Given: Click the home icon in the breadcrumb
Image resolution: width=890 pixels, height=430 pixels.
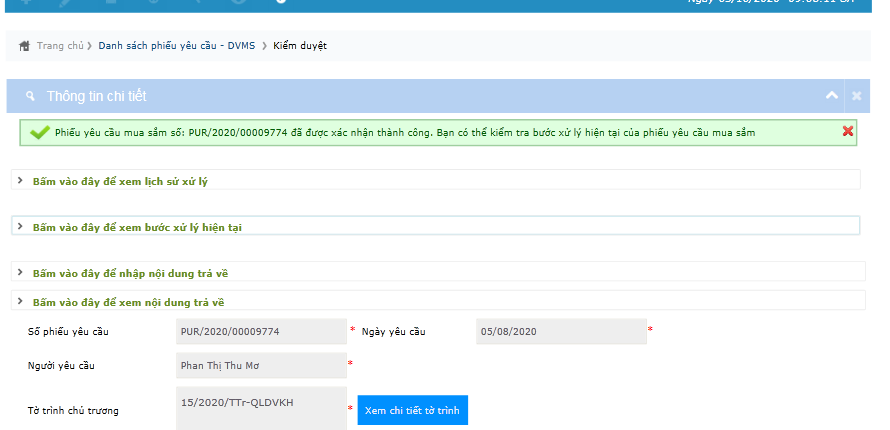Looking at the screenshot, I should click(24, 46).
